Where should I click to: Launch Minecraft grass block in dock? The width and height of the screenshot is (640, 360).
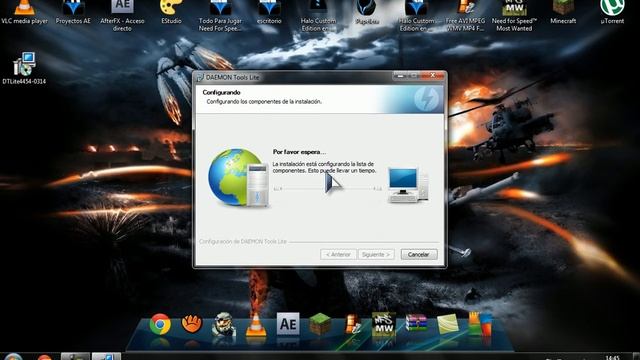[320, 324]
